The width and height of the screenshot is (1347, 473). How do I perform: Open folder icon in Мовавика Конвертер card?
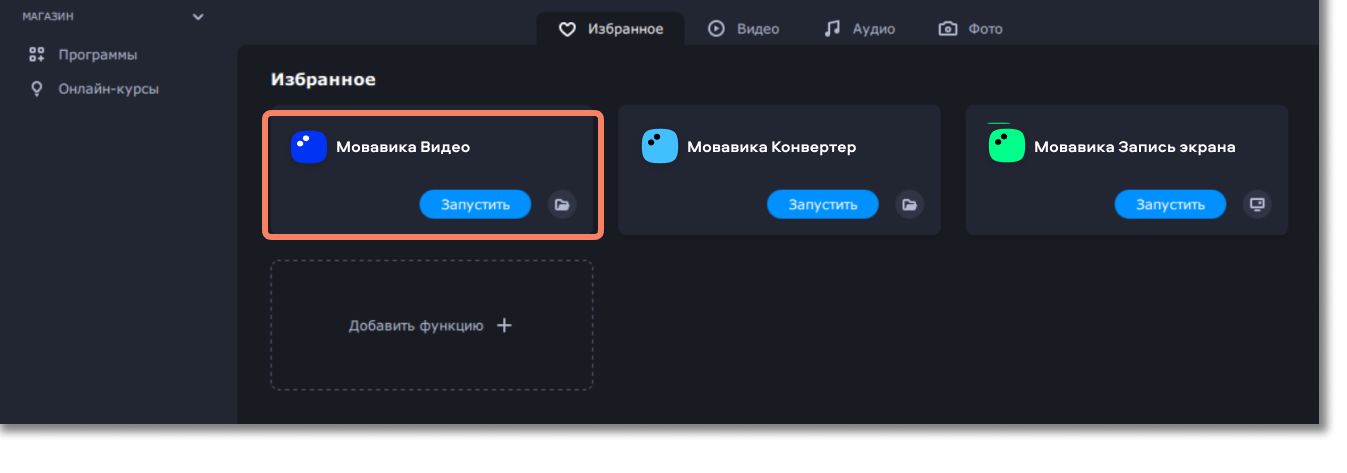click(909, 204)
